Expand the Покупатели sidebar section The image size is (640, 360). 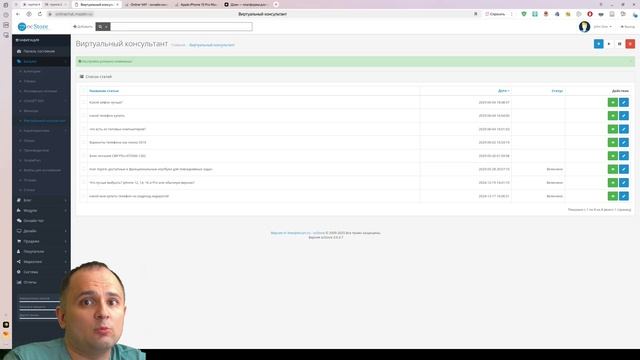(41, 251)
